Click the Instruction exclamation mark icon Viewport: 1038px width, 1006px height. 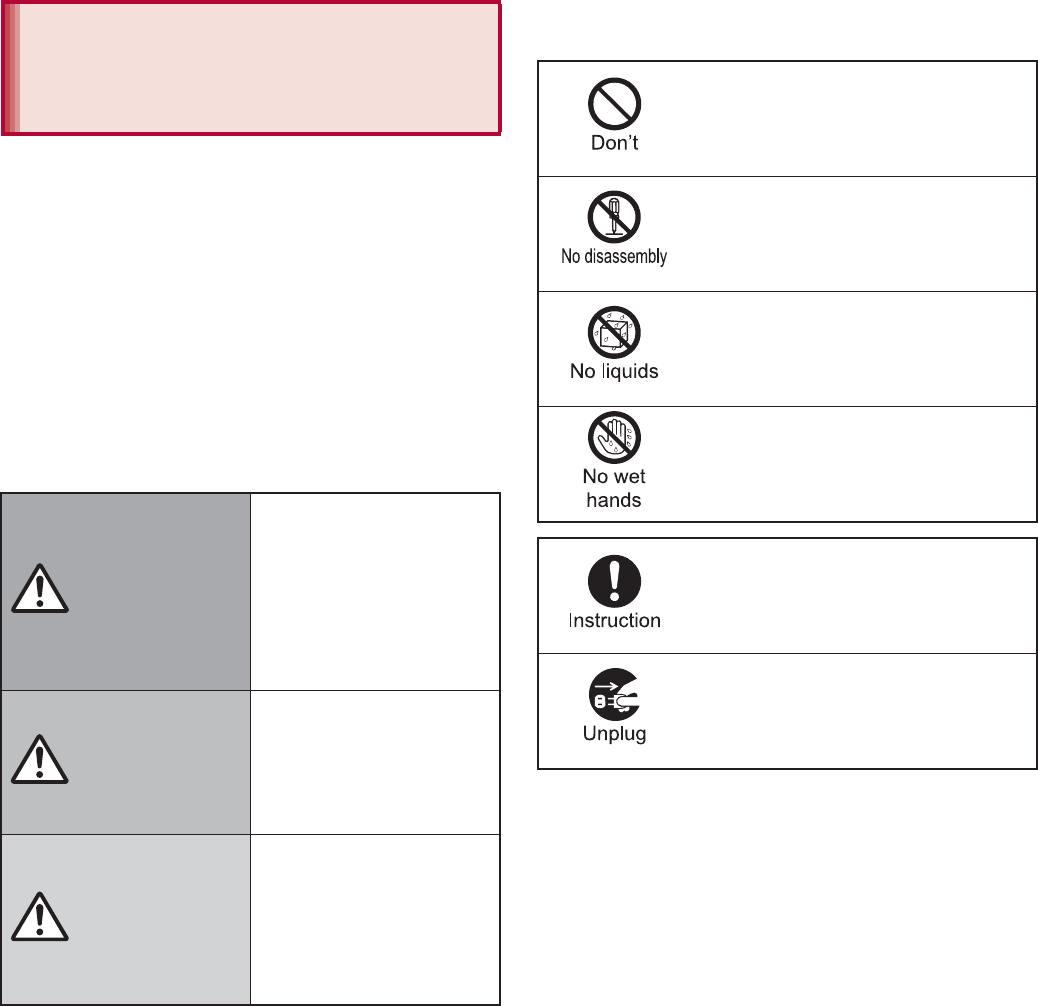(614, 580)
